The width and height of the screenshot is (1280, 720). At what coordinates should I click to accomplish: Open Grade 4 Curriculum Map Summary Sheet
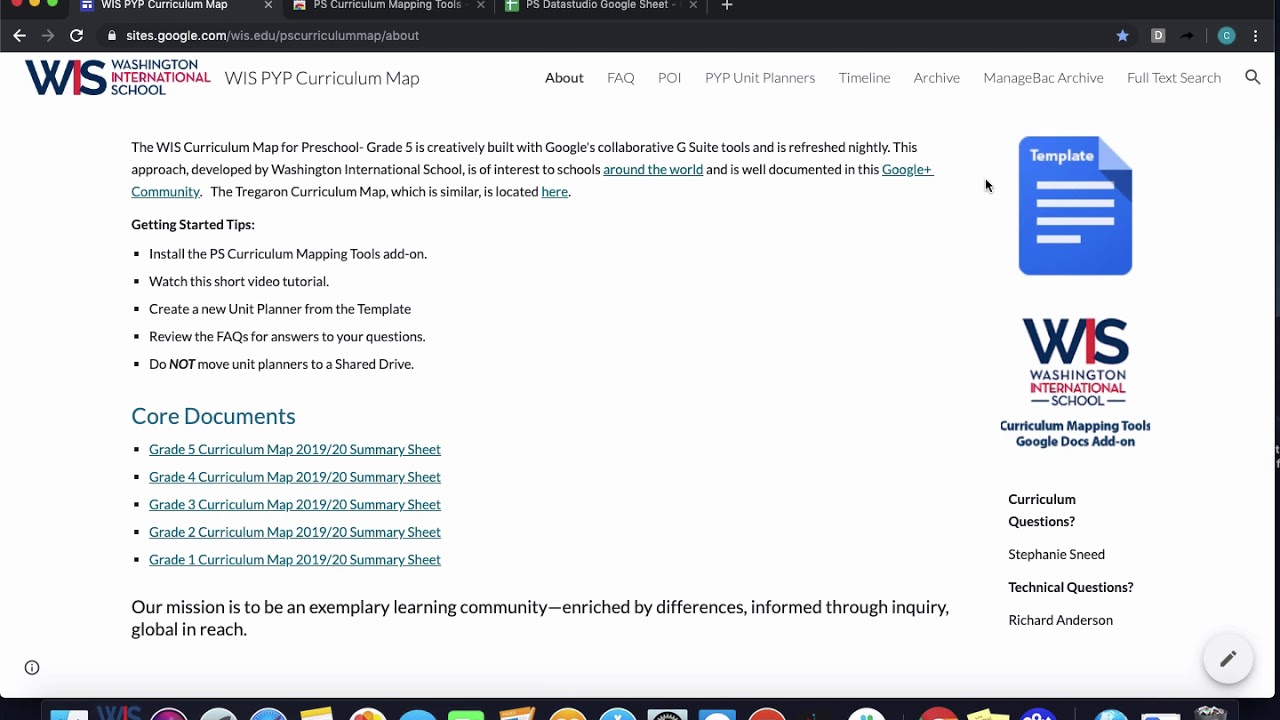(295, 477)
